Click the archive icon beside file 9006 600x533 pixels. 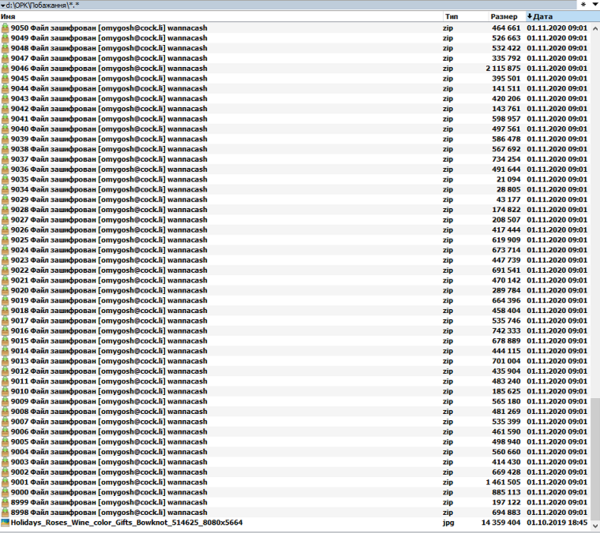(5, 432)
